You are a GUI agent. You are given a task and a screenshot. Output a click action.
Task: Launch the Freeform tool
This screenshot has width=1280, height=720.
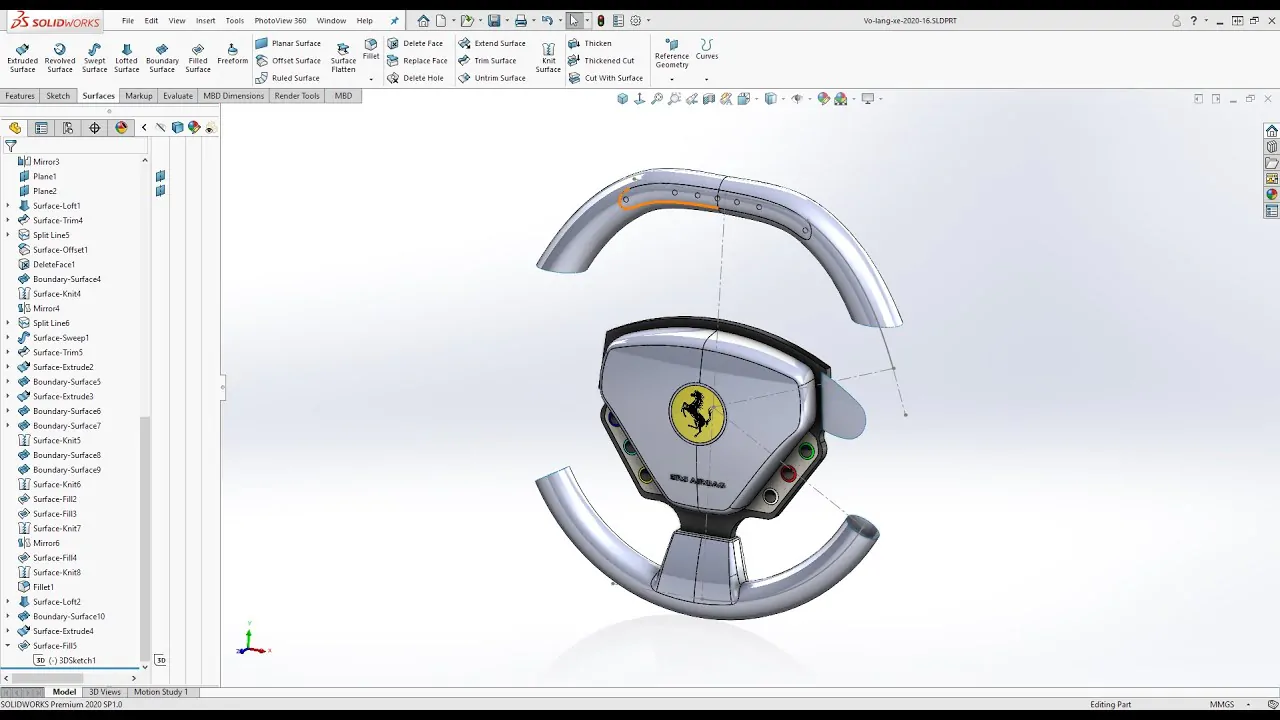click(232, 54)
